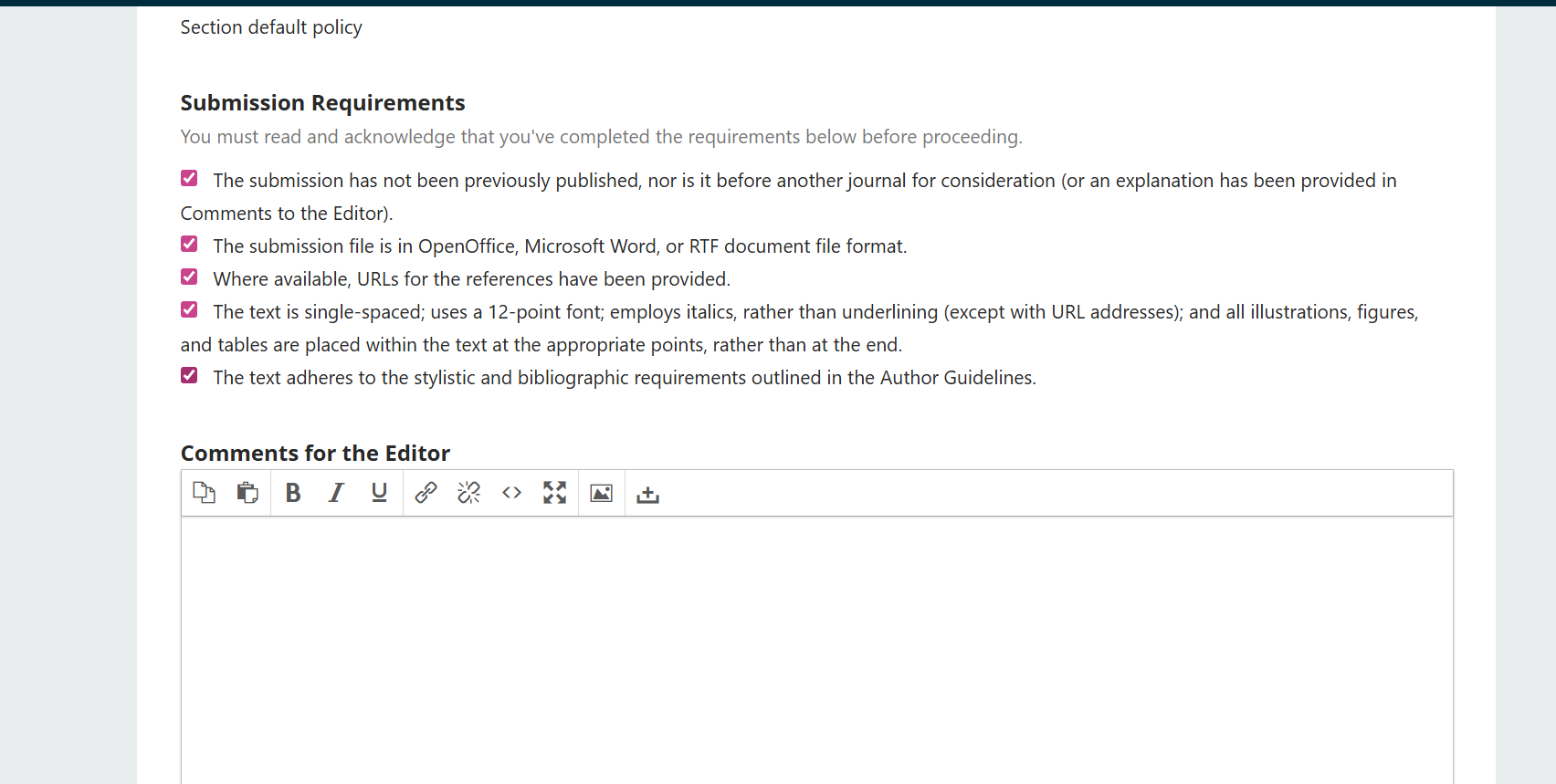
Task: Uncheck the URLs for references requirement
Action: [189, 277]
